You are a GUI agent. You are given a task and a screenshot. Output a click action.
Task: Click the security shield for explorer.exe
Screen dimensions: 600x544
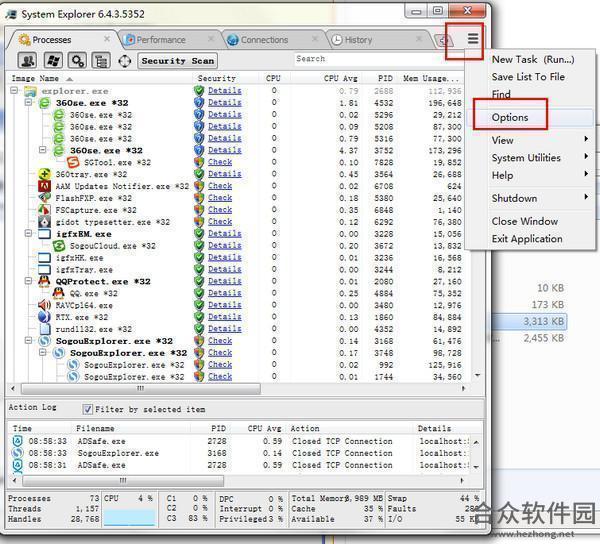(199, 91)
